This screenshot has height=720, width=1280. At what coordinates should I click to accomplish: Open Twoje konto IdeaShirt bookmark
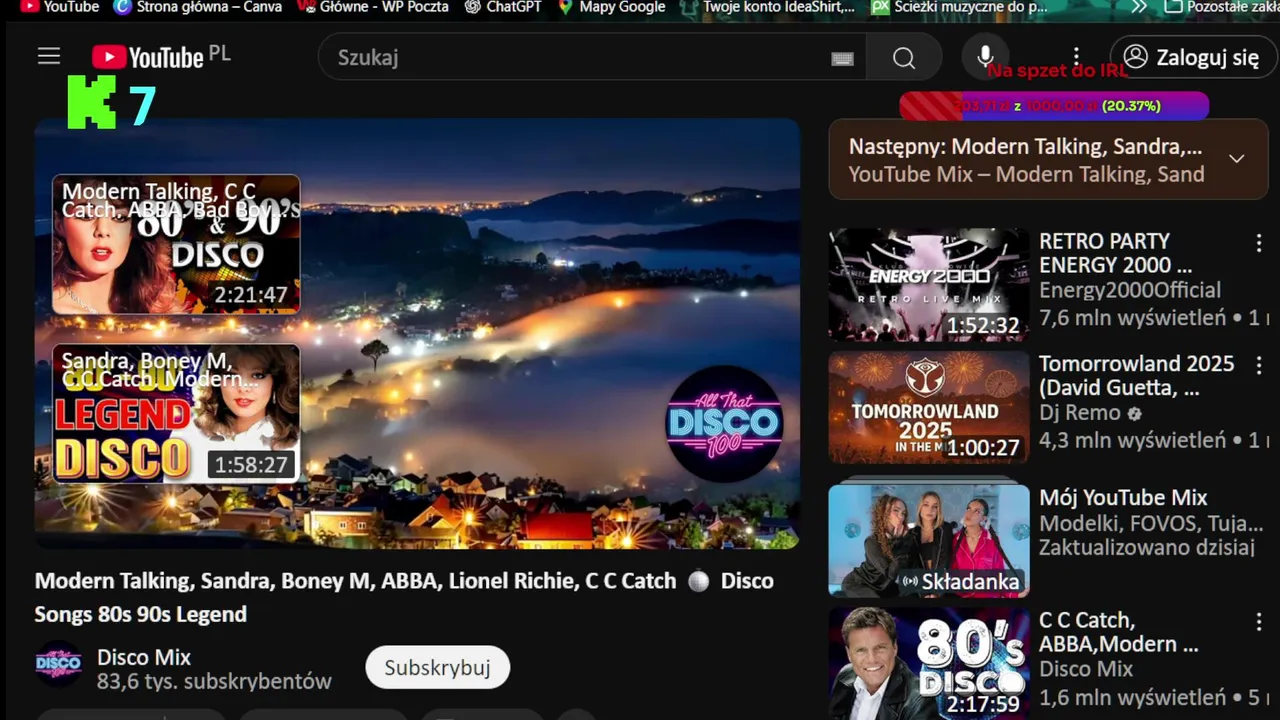coord(768,7)
